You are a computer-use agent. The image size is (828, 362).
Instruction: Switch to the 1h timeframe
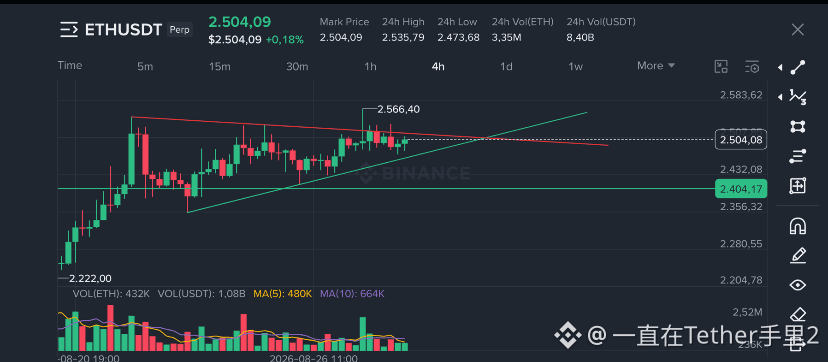(370, 66)
